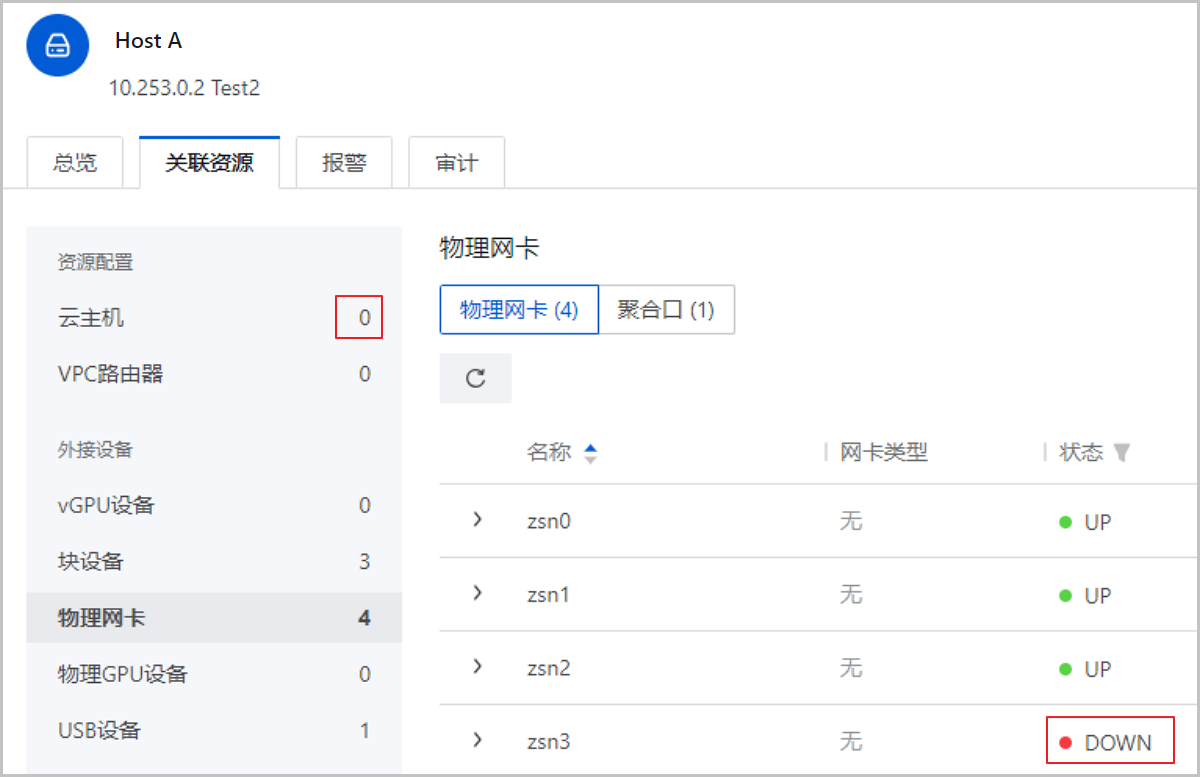Click the zsn3 network card name
The height and width of the screenshot is (777, 1200).
tap(549, 742)
